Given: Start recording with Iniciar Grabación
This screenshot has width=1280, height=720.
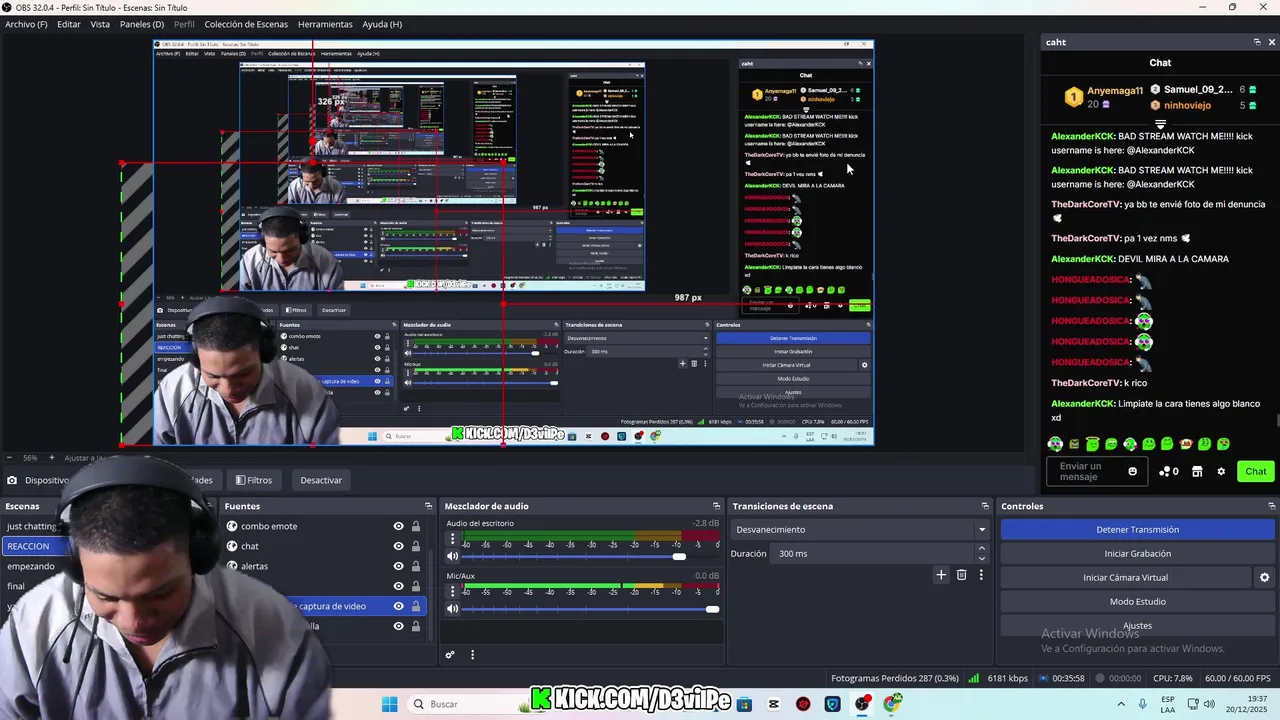Looking at the screenshot, I should [x=1138, y=554].
